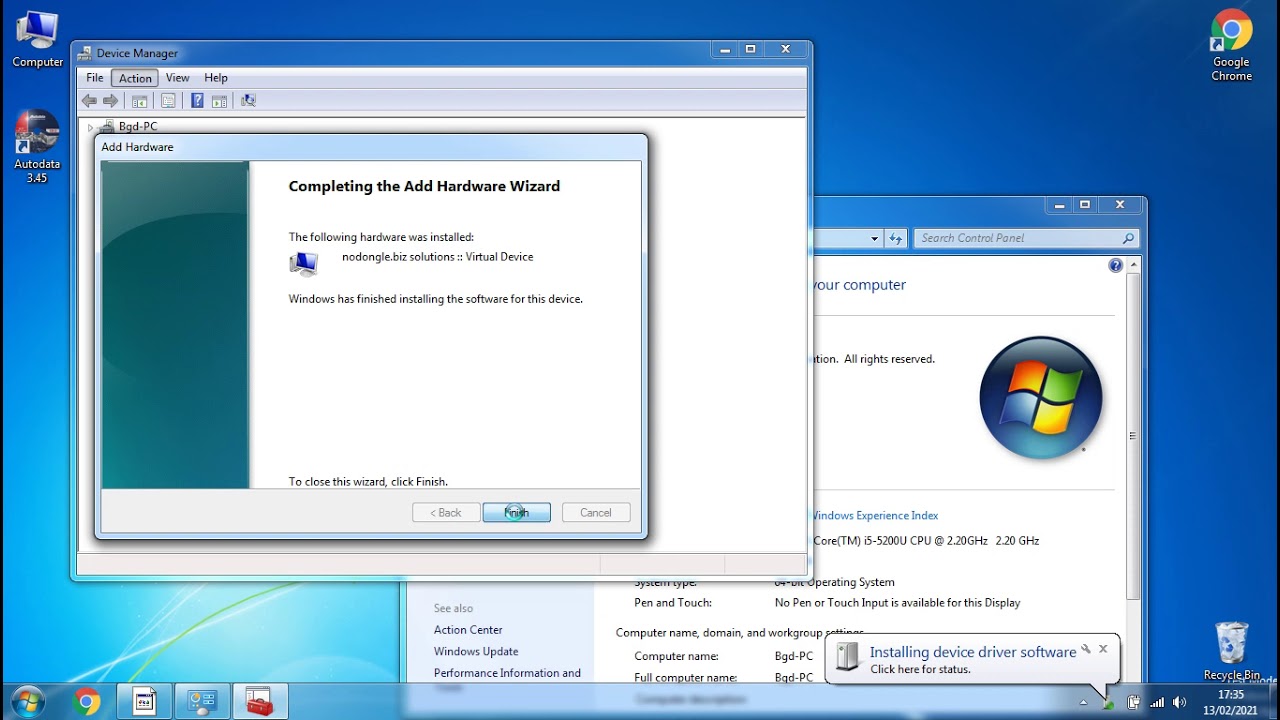Click the refresh button beside address bar
This screenshot has height=720, width=1280.
tap(896, 238)
